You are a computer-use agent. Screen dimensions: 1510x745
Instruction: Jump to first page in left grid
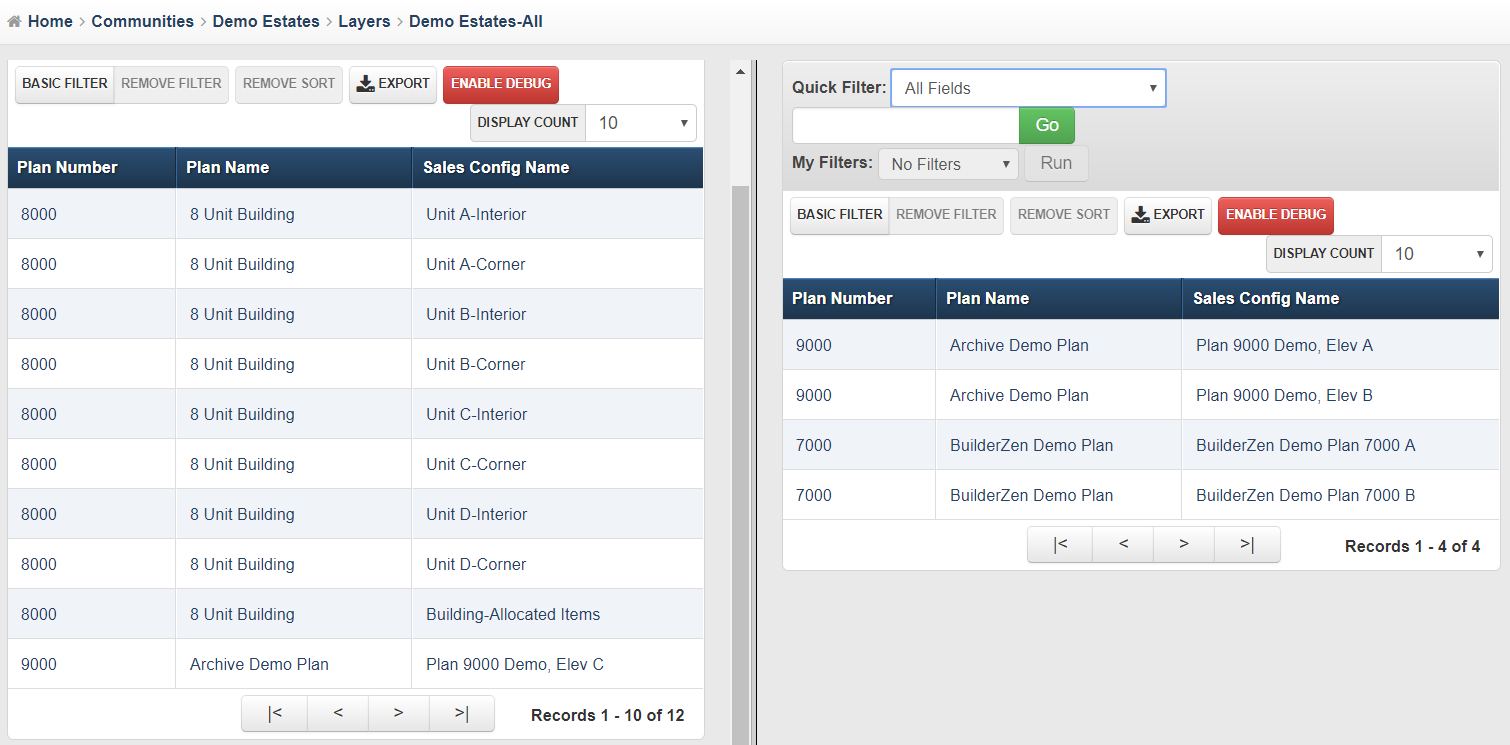(x=274, y=713)
